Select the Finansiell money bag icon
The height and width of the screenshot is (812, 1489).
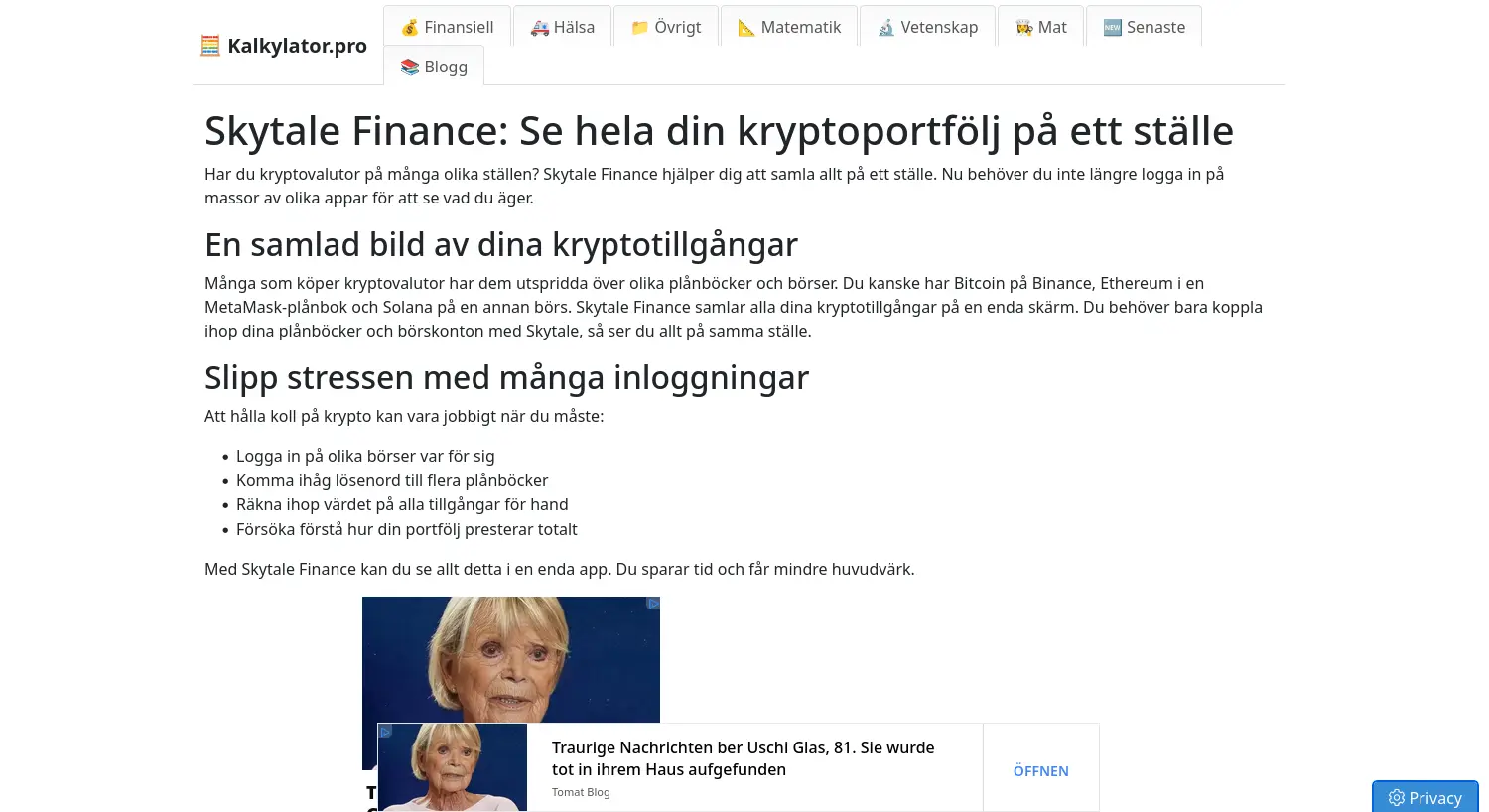coord(409,27)
